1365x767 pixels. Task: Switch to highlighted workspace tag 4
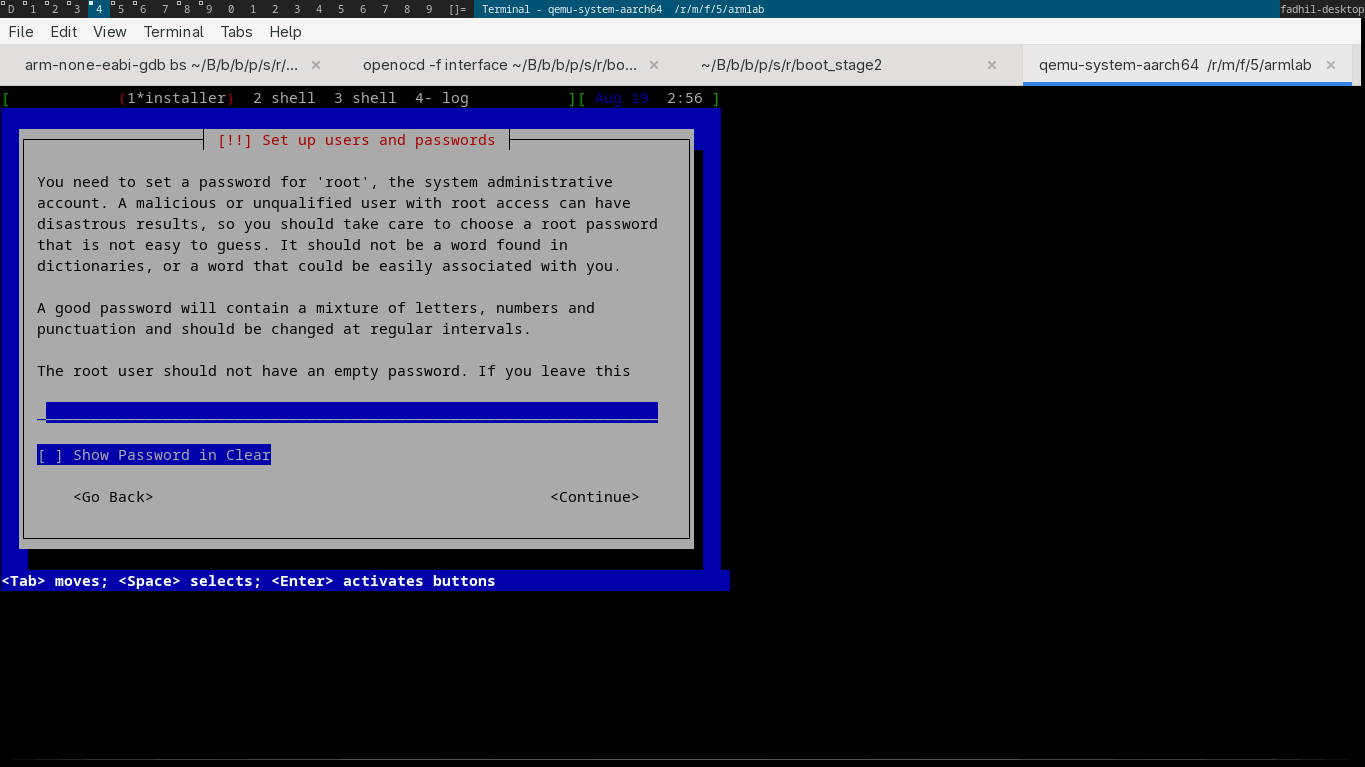98,9
